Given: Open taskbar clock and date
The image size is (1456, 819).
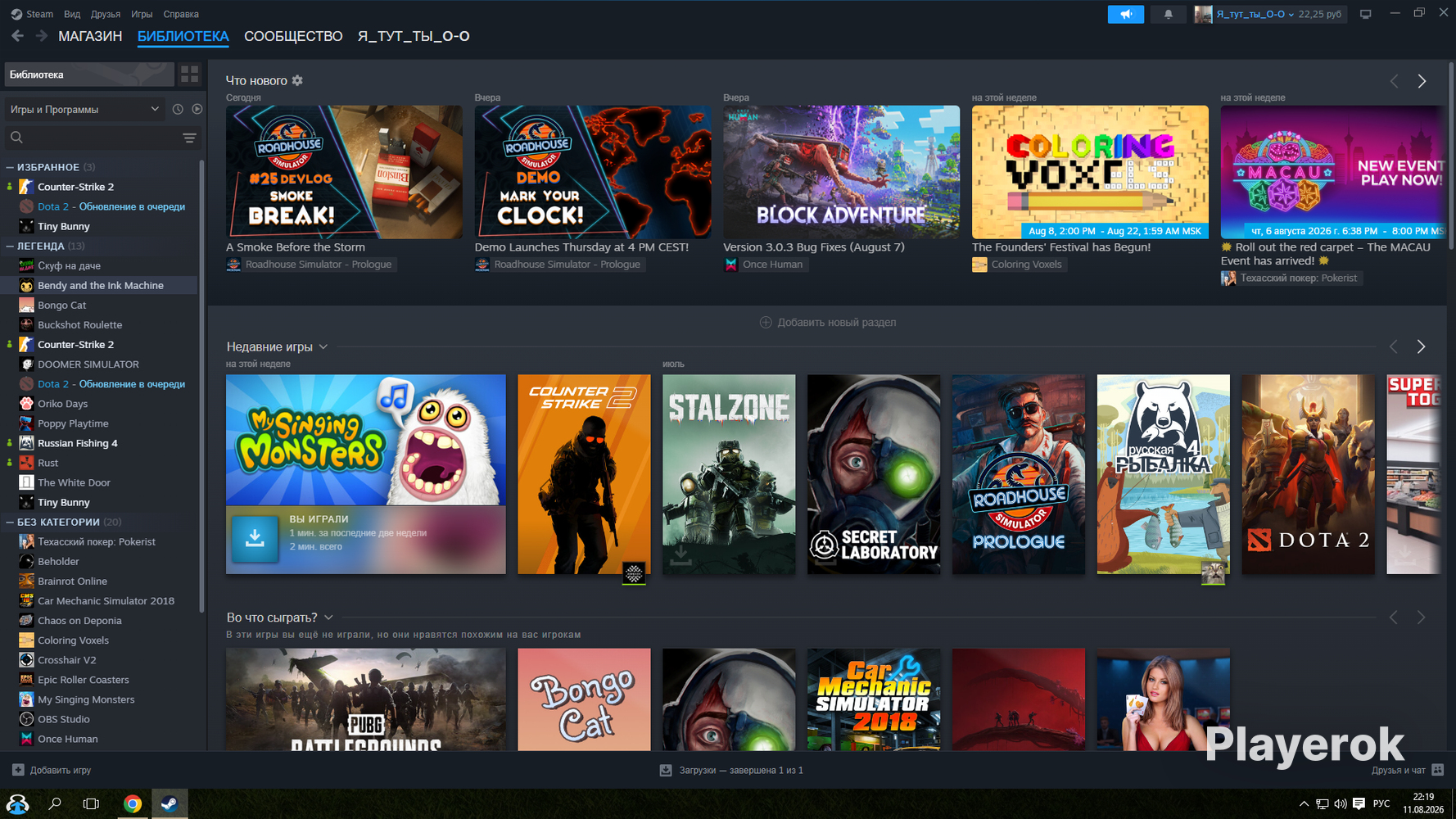Looking at the screenshot, I should click(1423, 803).
